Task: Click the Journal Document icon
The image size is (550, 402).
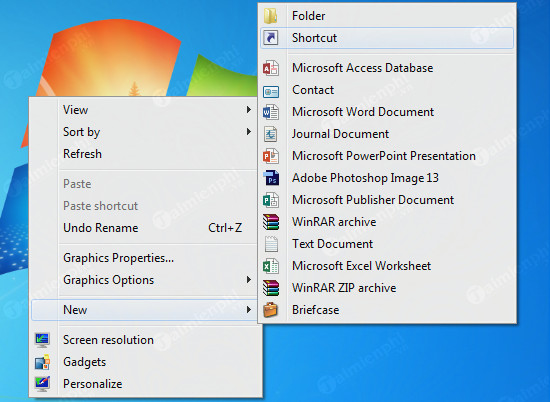Action: coord(271,134)
